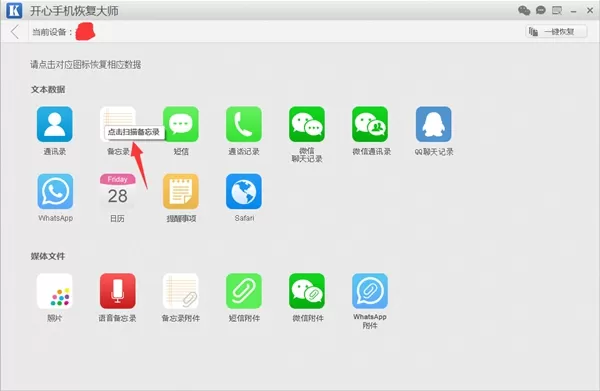This screenshot has height=391, width=600.
Task: Open the 语音备忘录 voice memo icon
Action: tap(118, 291)
